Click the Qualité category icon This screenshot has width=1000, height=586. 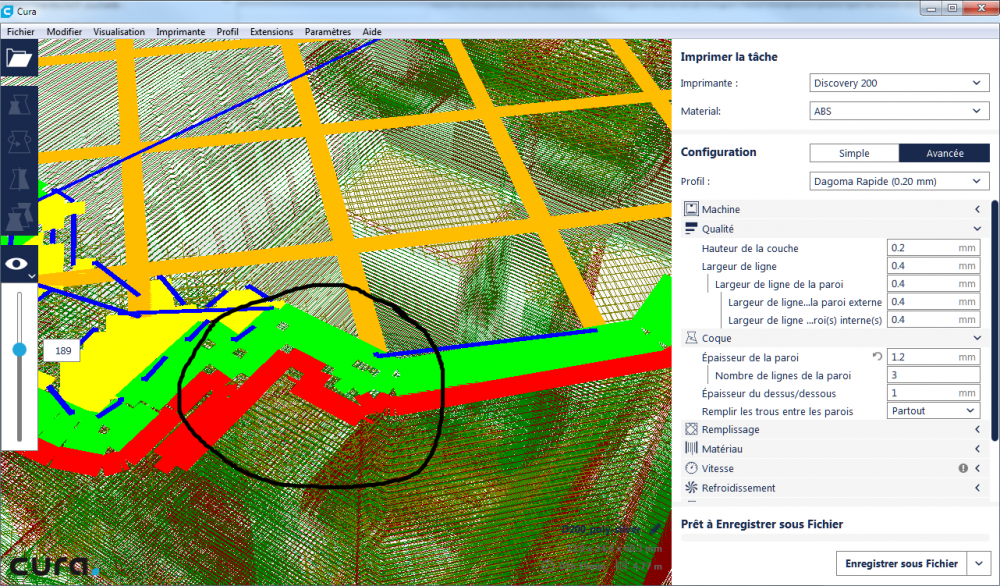tap(691, 228)
